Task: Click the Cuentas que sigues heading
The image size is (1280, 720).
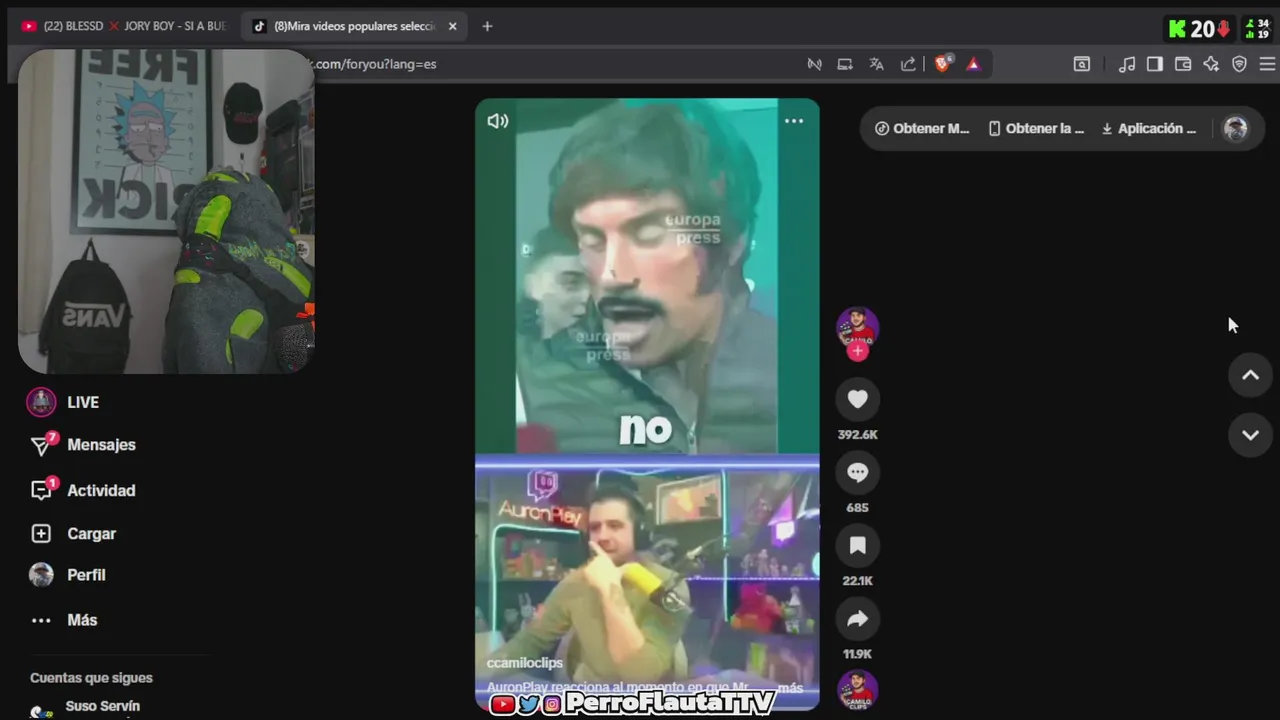Action: click(x=91, y=678)
